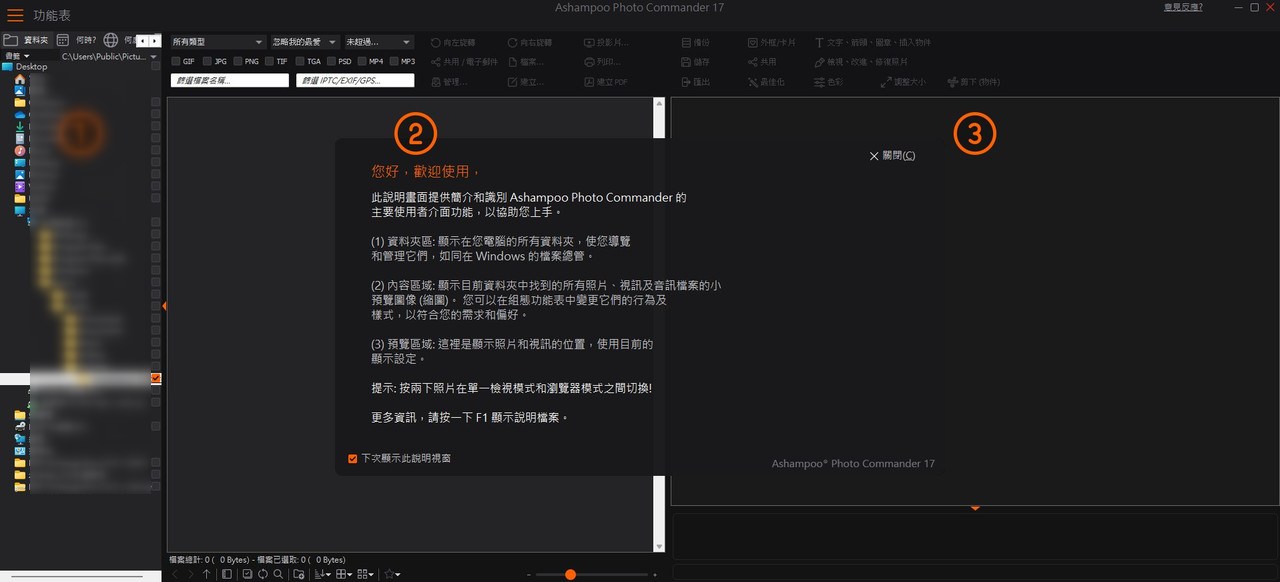Toggle the JPG filter checkbox

coord(207,62)
